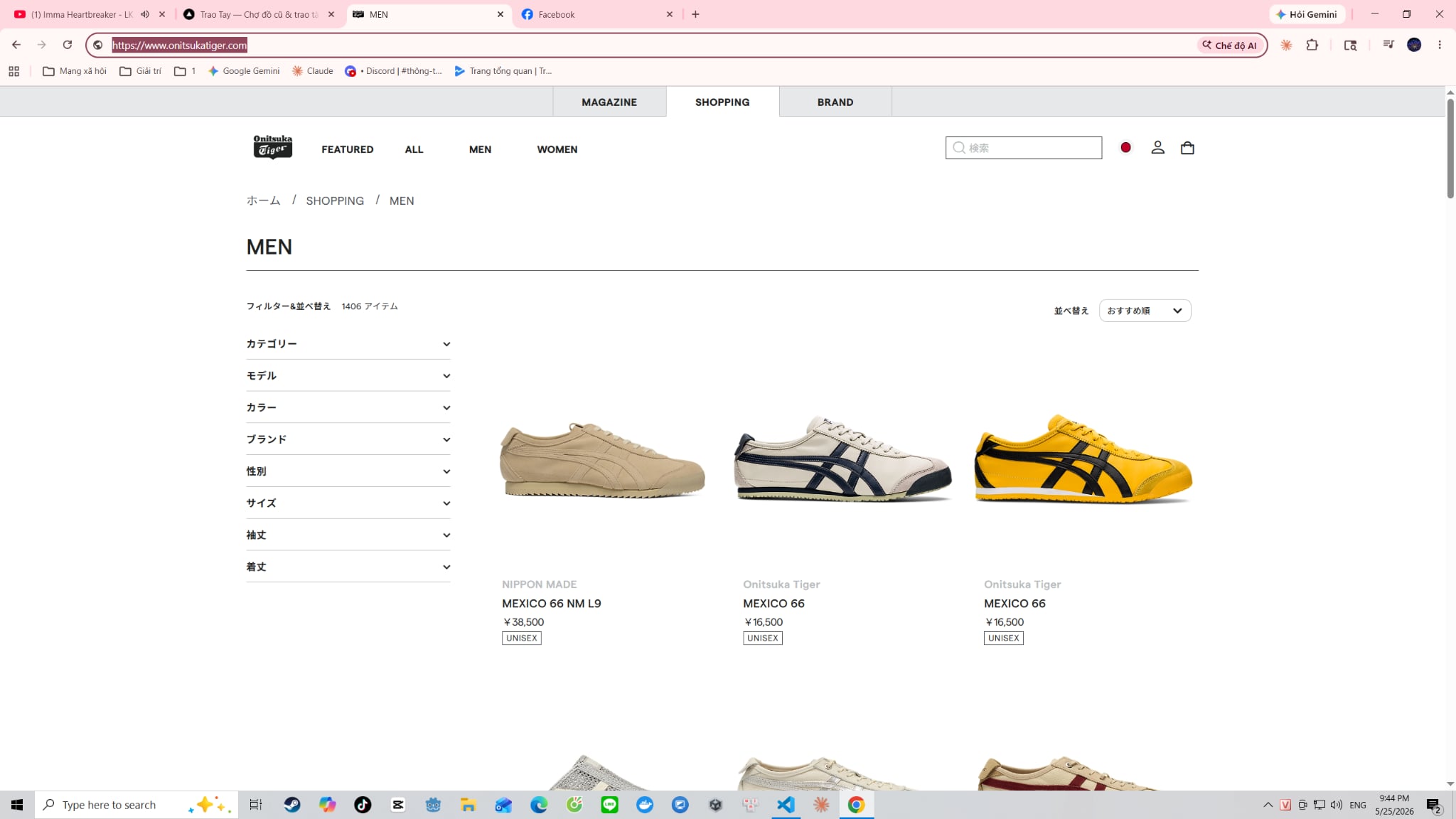Go to ホーム breadcrumb link

(264, 200)
